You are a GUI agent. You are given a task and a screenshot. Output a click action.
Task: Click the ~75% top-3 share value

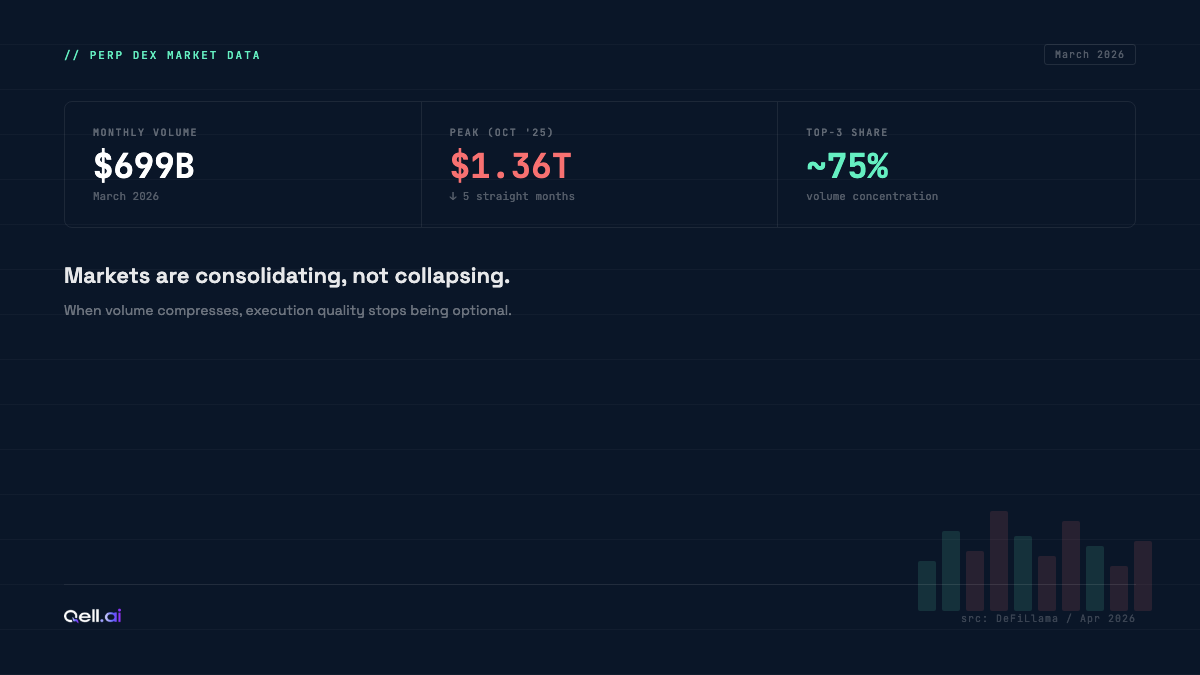point(847,166)
